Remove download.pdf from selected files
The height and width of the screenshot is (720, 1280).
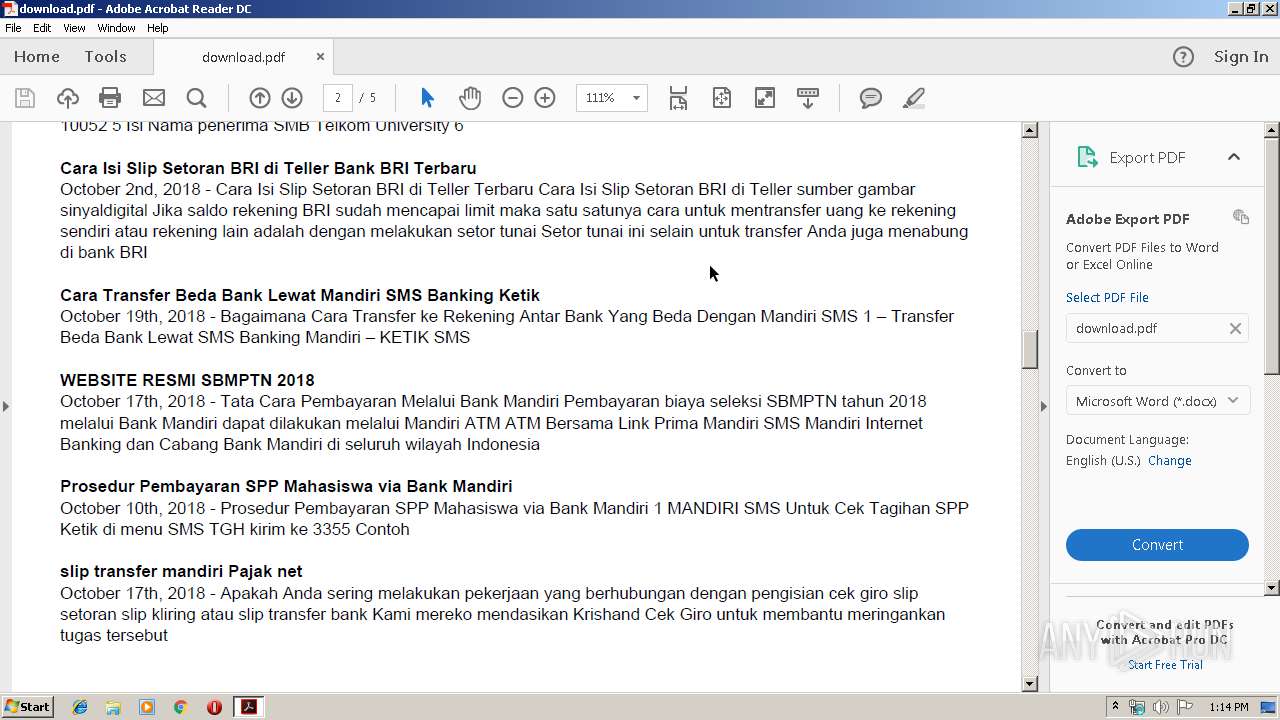[x=1235, y=328]
